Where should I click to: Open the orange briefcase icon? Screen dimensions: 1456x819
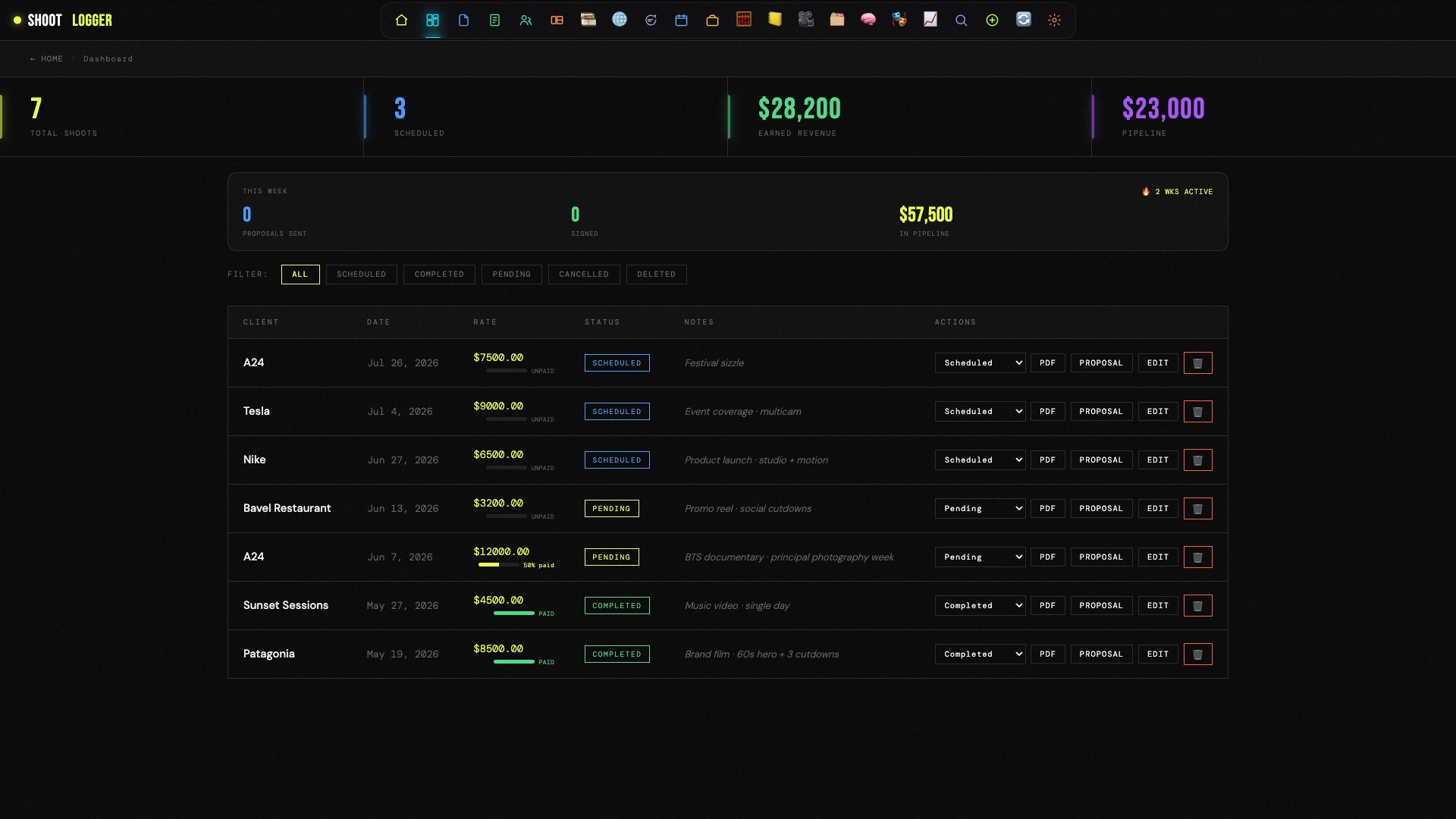[712, 20]
